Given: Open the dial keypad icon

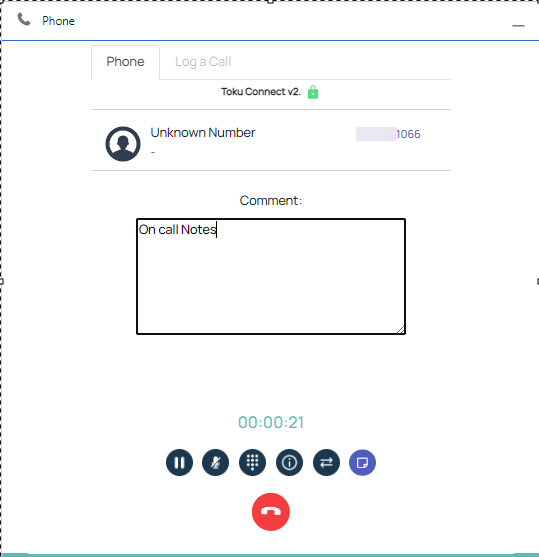Looking at the screenshot, I should click(253, 463).
